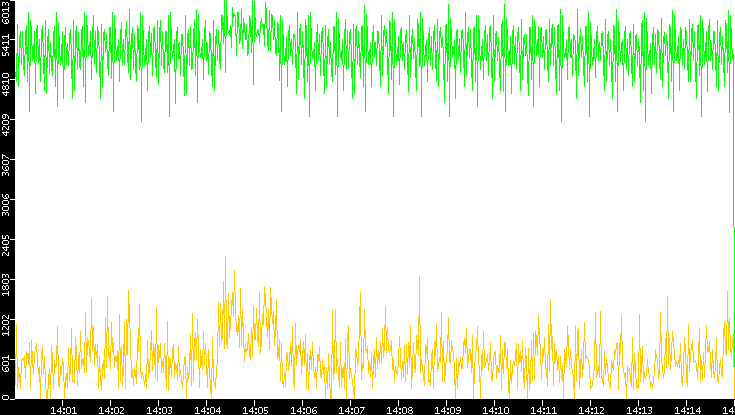Click the 14:09 time axis label
This screenshot has width=735, height=415.
click(448, 410)
